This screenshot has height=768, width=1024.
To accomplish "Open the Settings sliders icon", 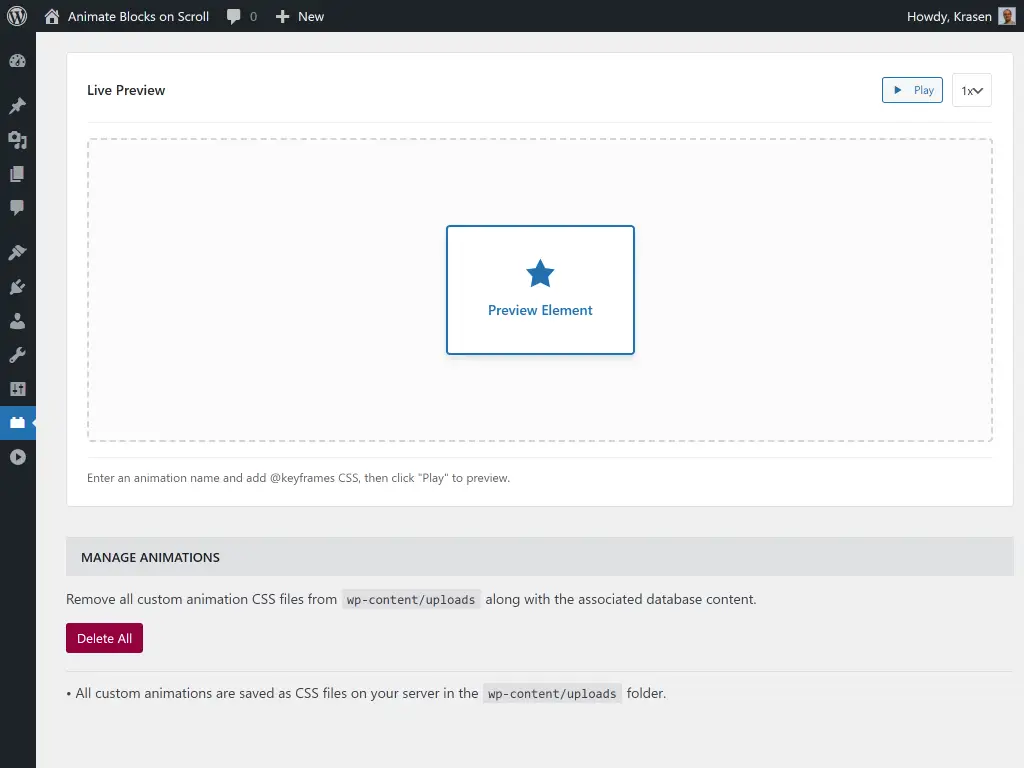I will click(17, 388).
